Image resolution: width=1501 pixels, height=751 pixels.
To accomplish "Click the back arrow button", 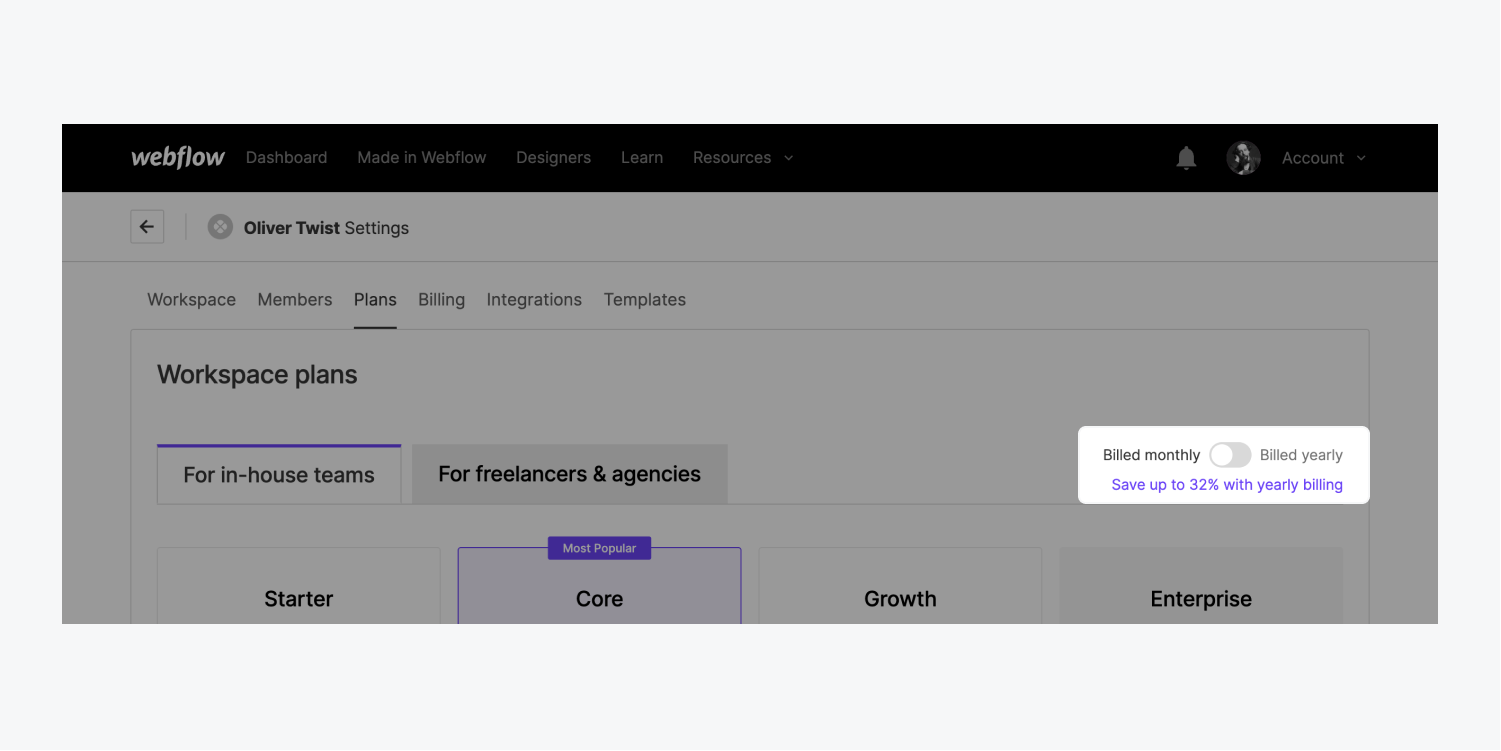I will click(147, 227).
